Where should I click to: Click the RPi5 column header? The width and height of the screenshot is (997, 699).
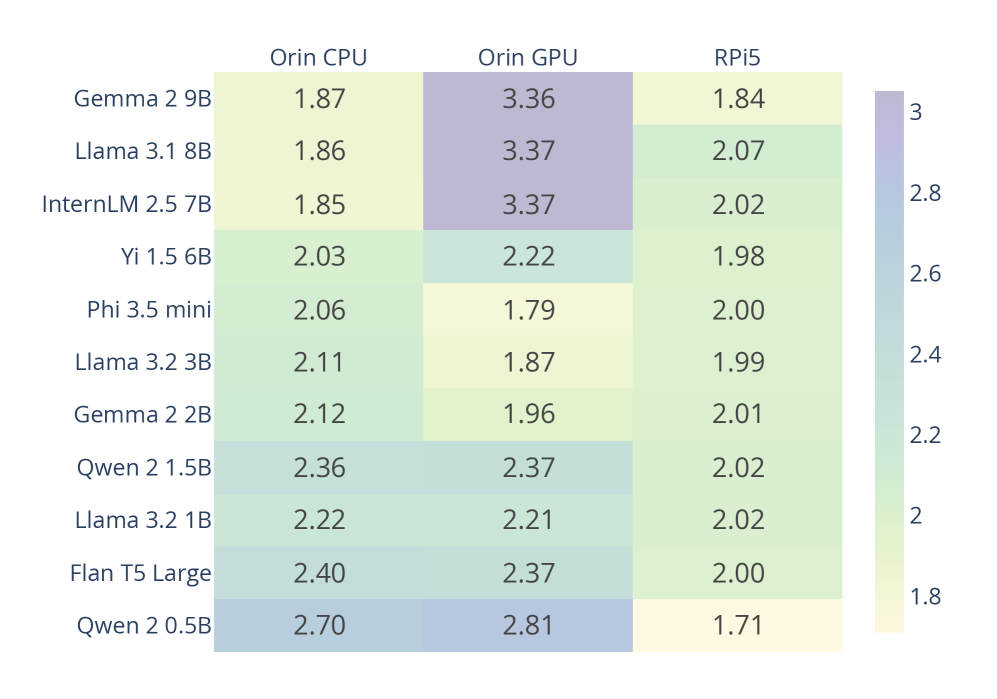(738, 58)
